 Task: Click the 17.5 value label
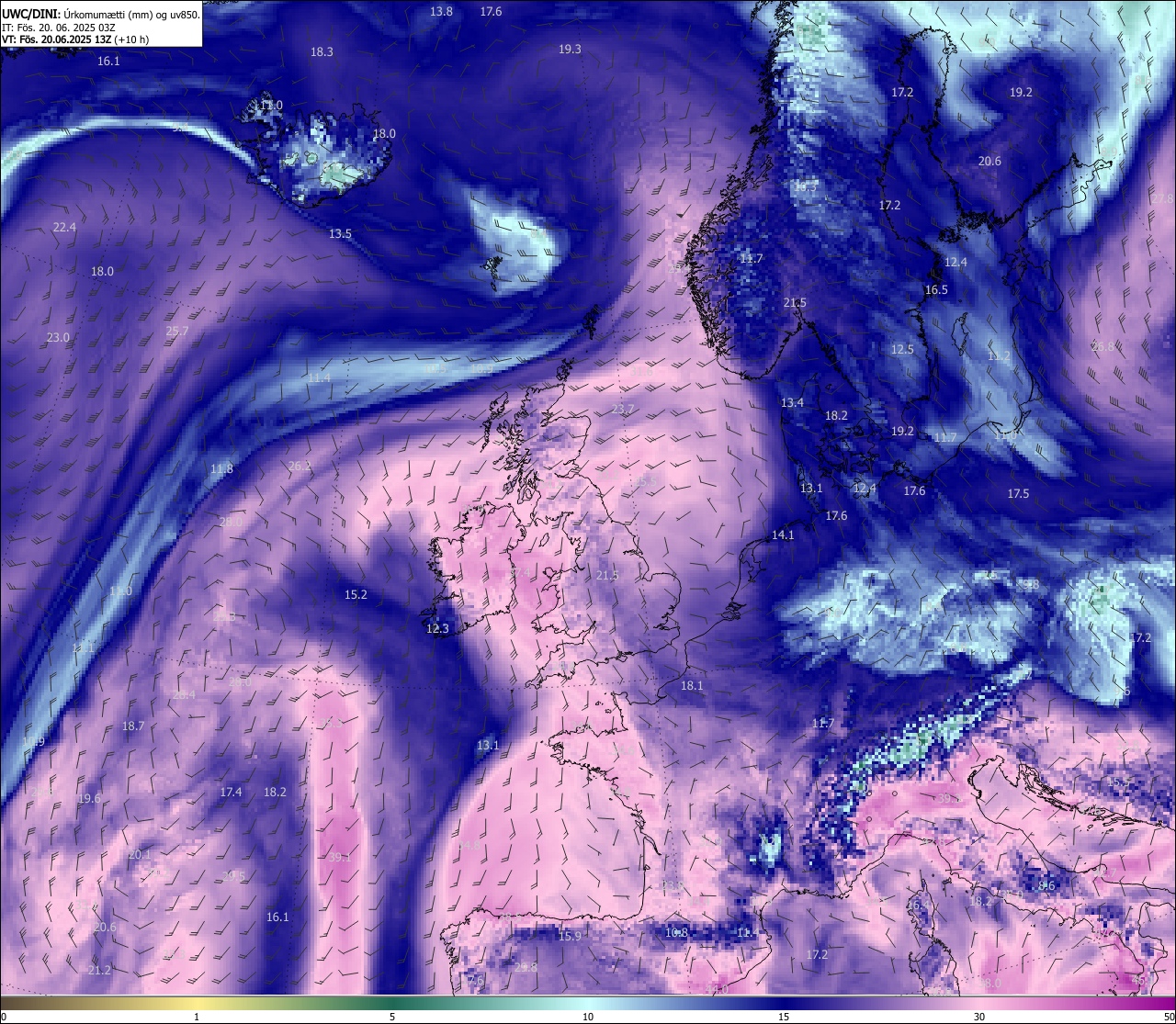coord(1018,493)
